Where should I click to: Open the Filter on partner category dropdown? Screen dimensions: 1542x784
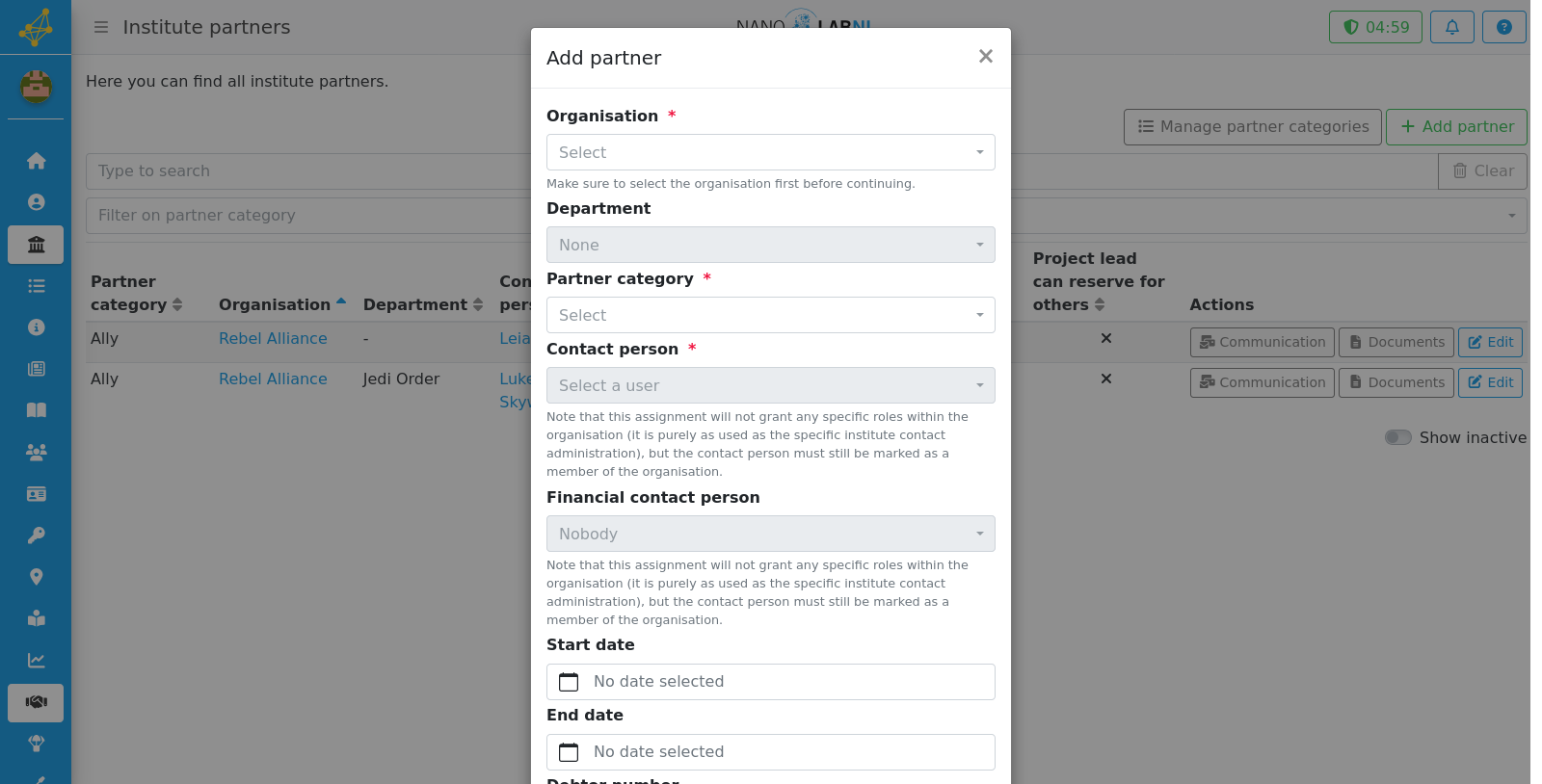[x=308, y=216]
